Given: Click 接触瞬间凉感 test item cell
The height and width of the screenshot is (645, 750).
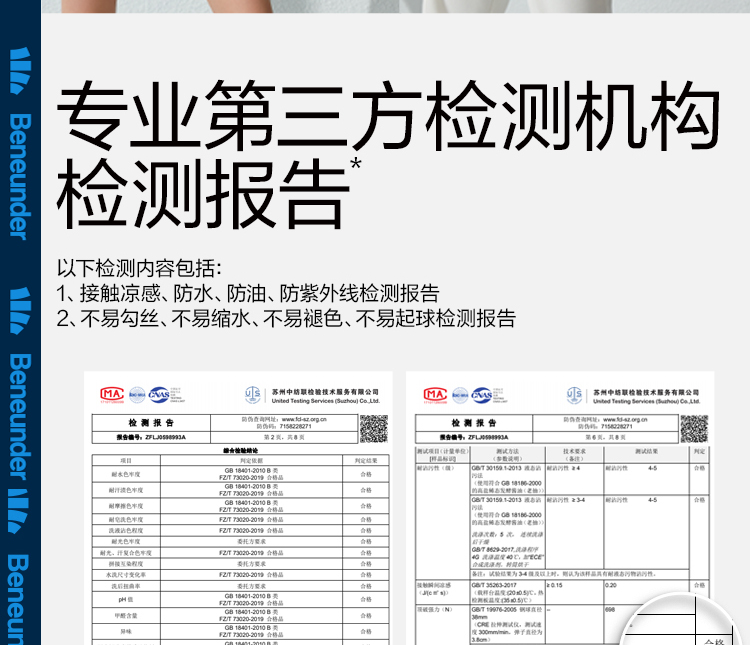Looking at the screenshot, I should point(443,592).
